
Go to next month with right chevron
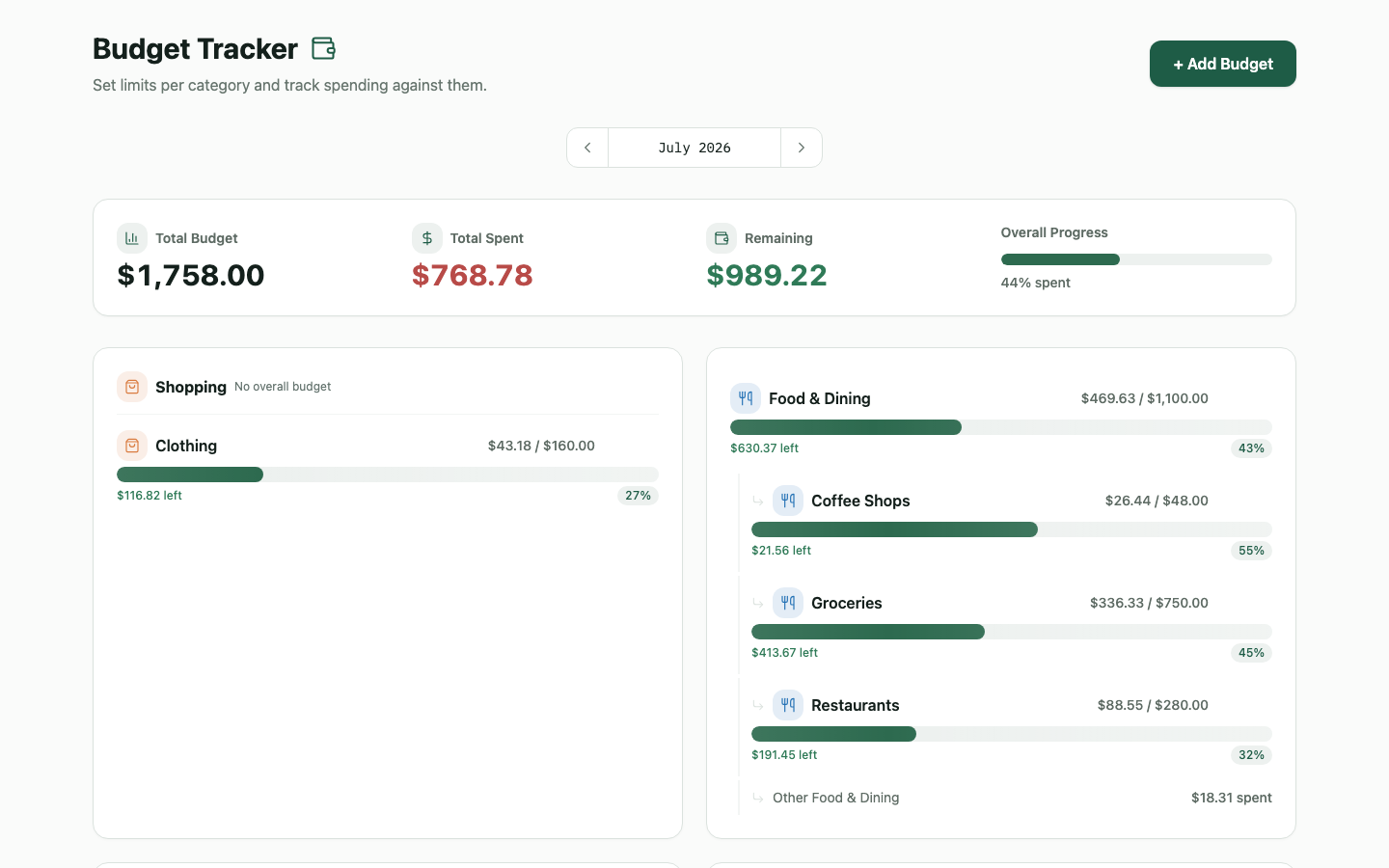tap(802, 148)
